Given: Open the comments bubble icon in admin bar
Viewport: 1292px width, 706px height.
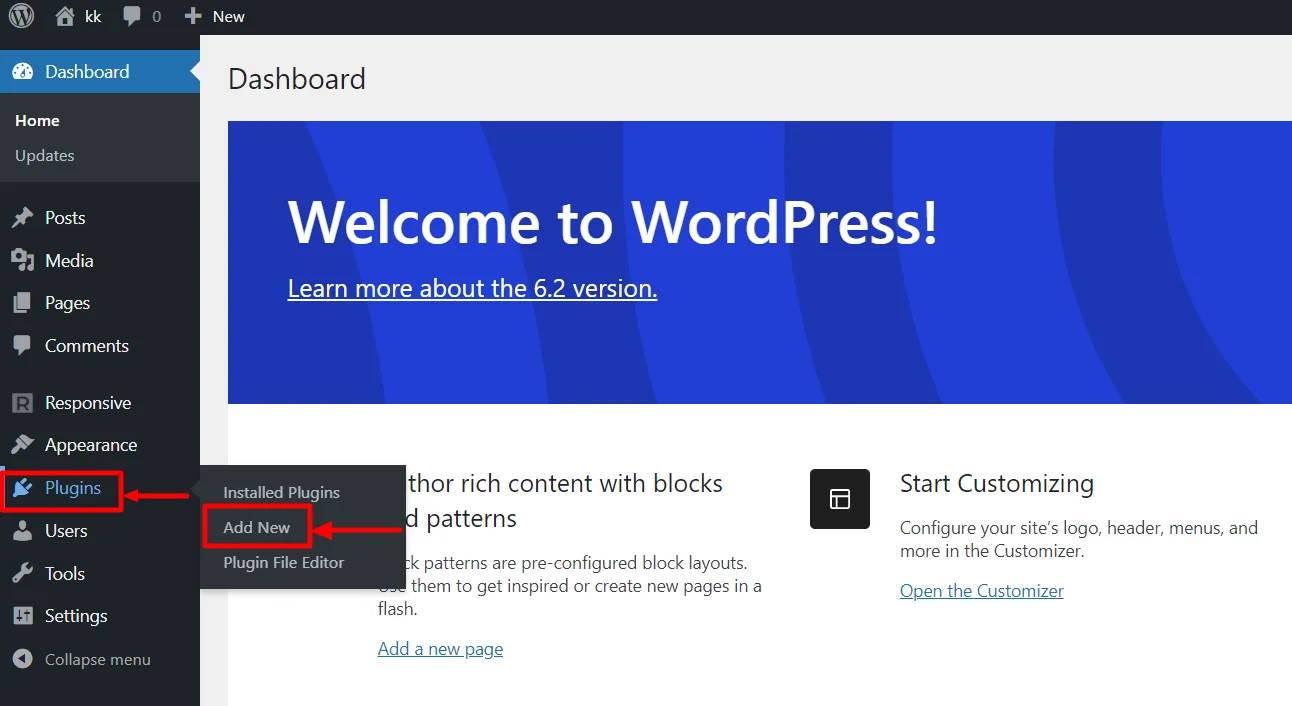Looking at the screenshot, I should point(132,17).
